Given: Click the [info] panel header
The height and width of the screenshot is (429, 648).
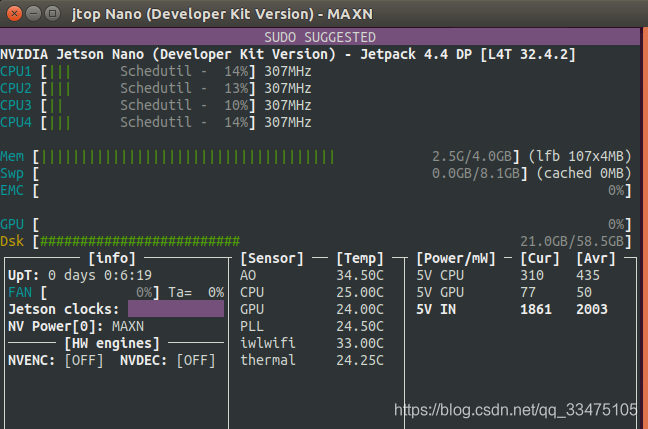Looking at the screenshot, I should [x=112, y=259].
